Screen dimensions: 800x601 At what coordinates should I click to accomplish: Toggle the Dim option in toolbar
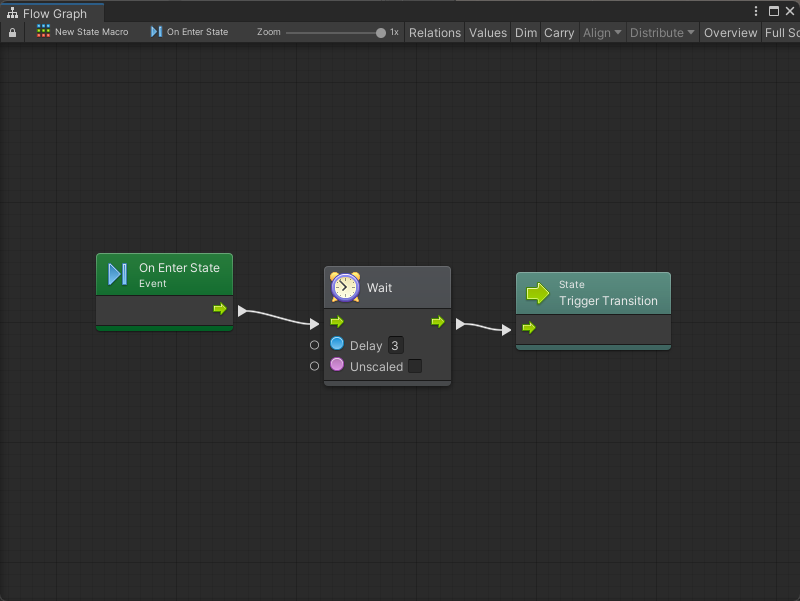(526, 33)
